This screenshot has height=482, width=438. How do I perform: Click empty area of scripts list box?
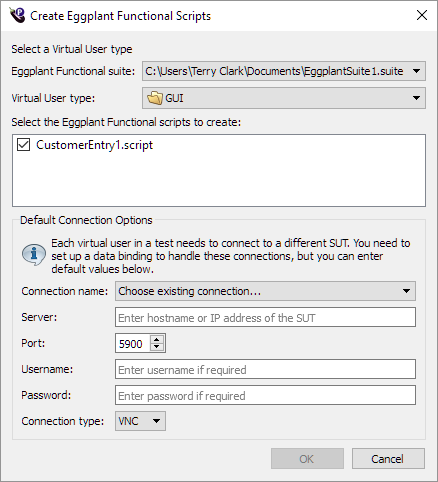point(219,180)
